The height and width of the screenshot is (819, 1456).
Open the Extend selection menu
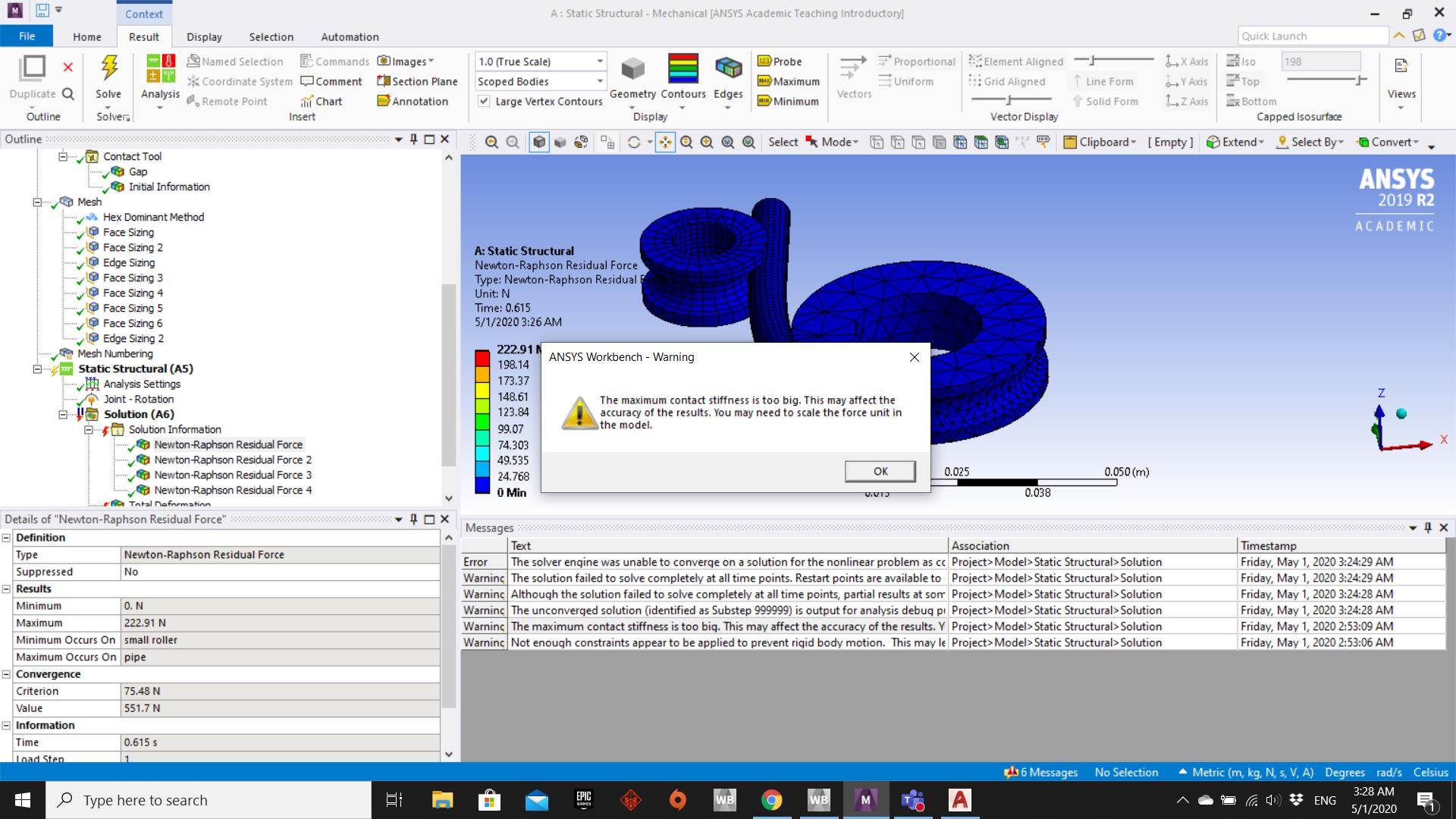tap(1235, 142)
